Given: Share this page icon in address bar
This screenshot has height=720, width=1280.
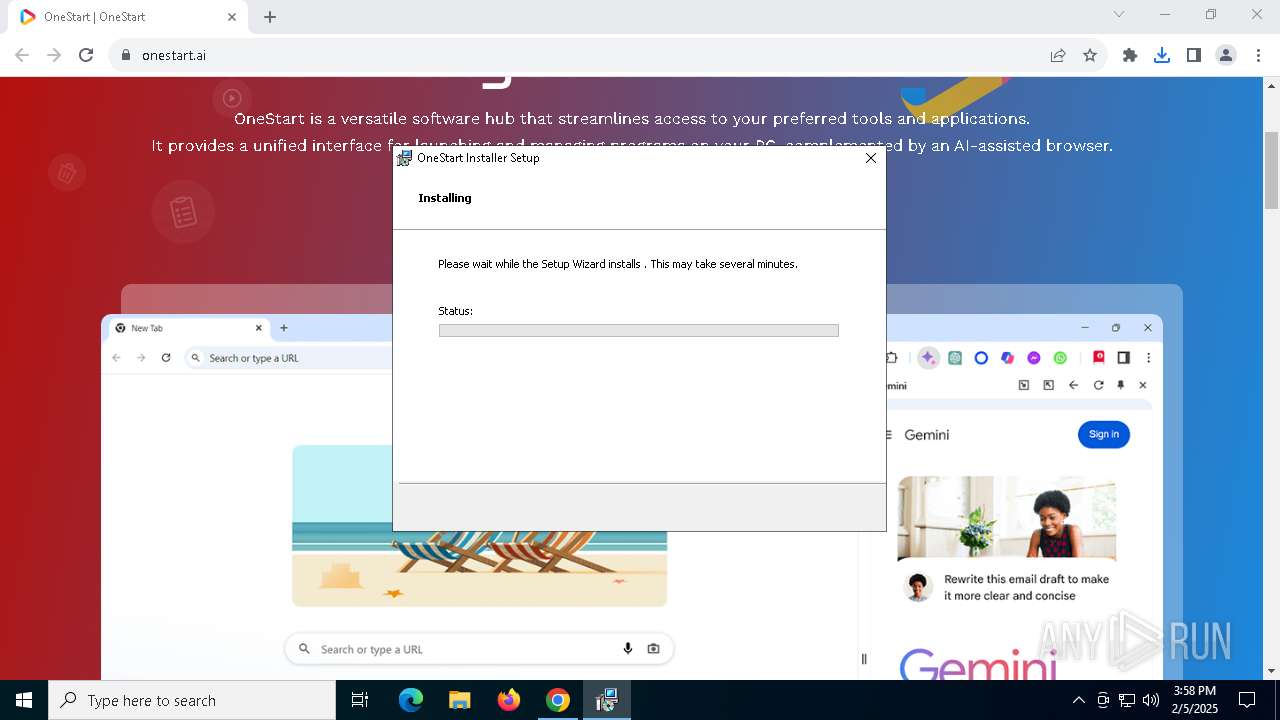Looking at the screenshot, I should (1058, 55).
